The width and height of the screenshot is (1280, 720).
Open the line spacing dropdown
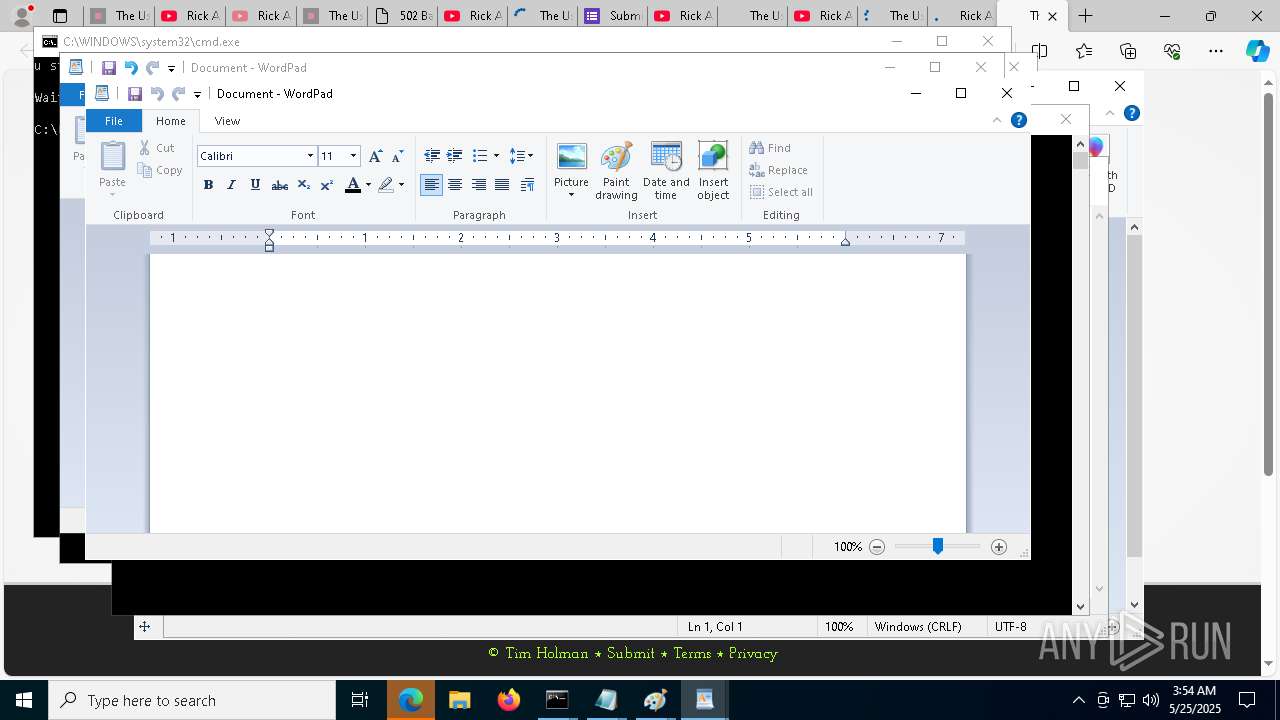tap(521, 156)
